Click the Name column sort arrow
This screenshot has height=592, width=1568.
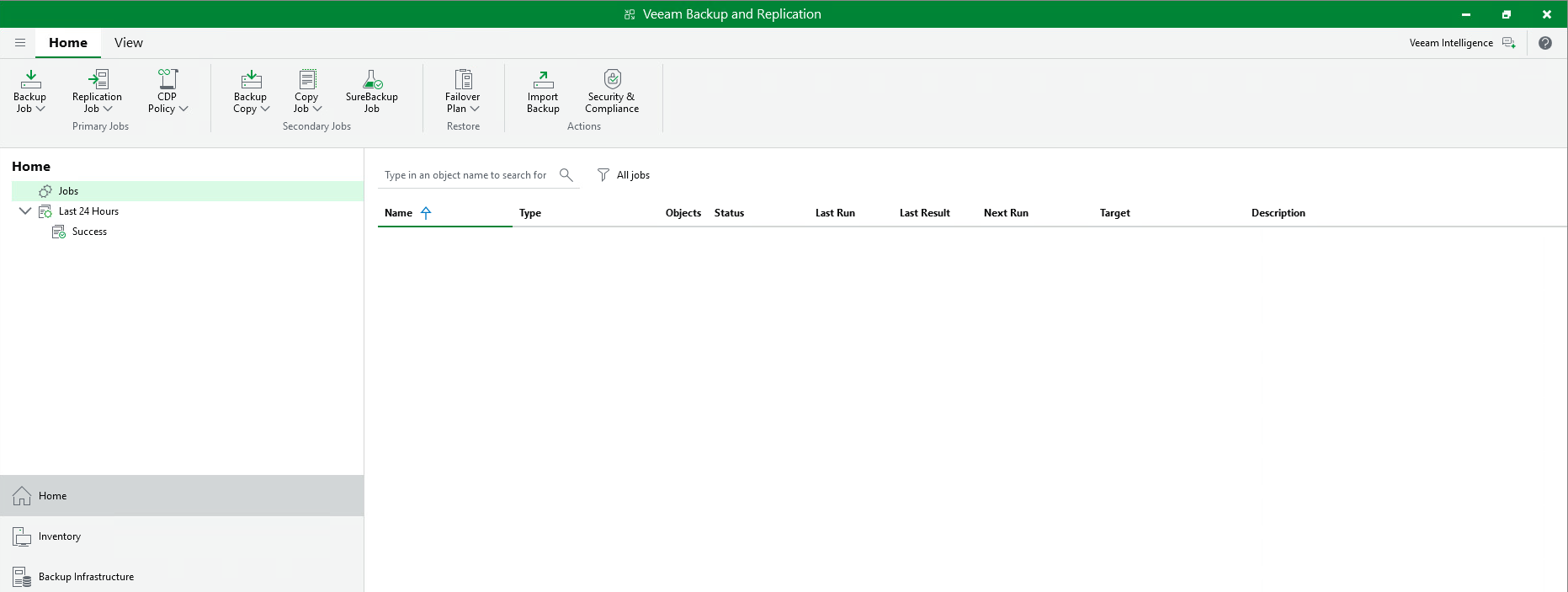(x=426, y=213)
